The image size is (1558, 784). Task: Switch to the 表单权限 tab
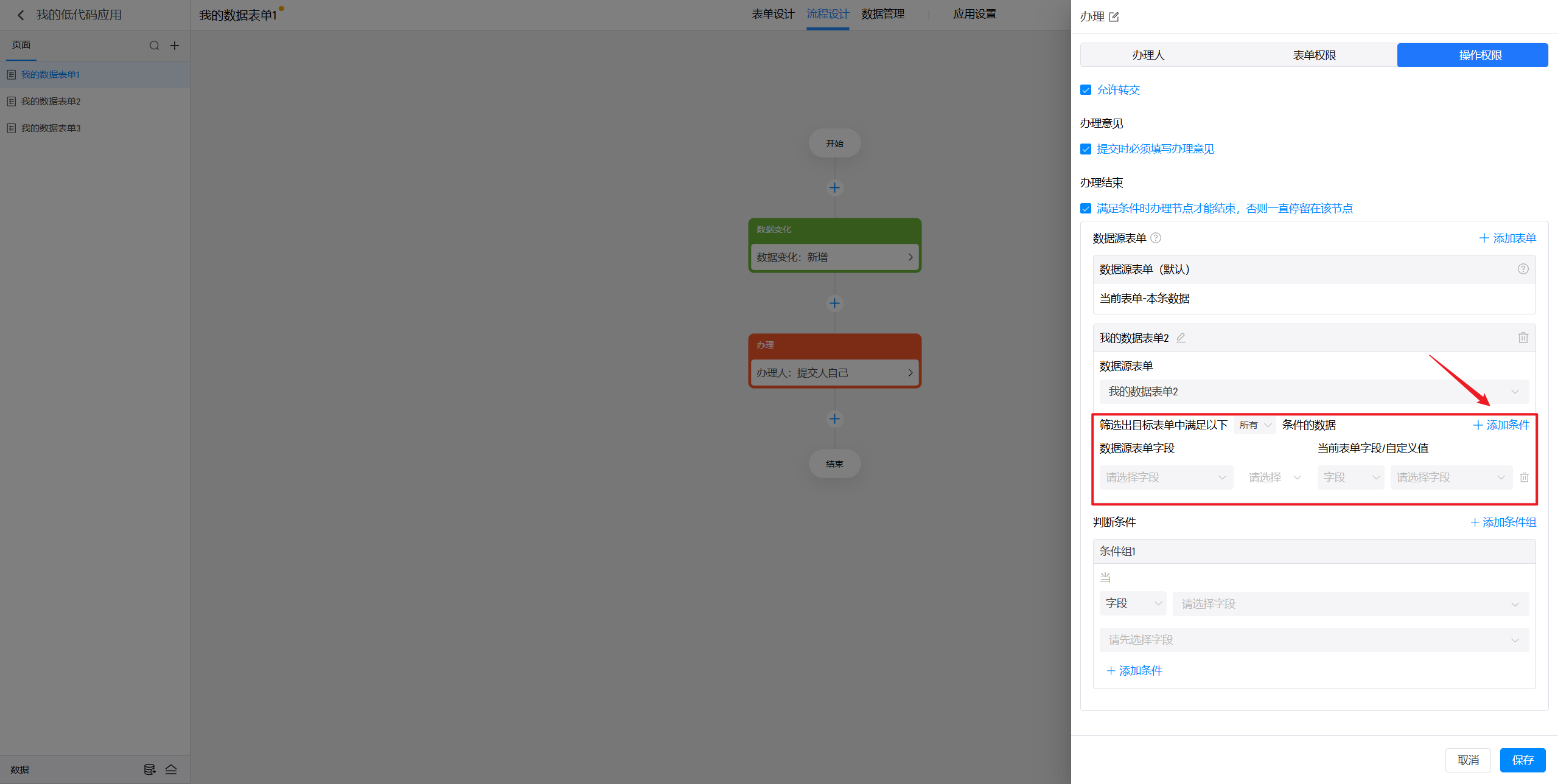(1314, 55)
